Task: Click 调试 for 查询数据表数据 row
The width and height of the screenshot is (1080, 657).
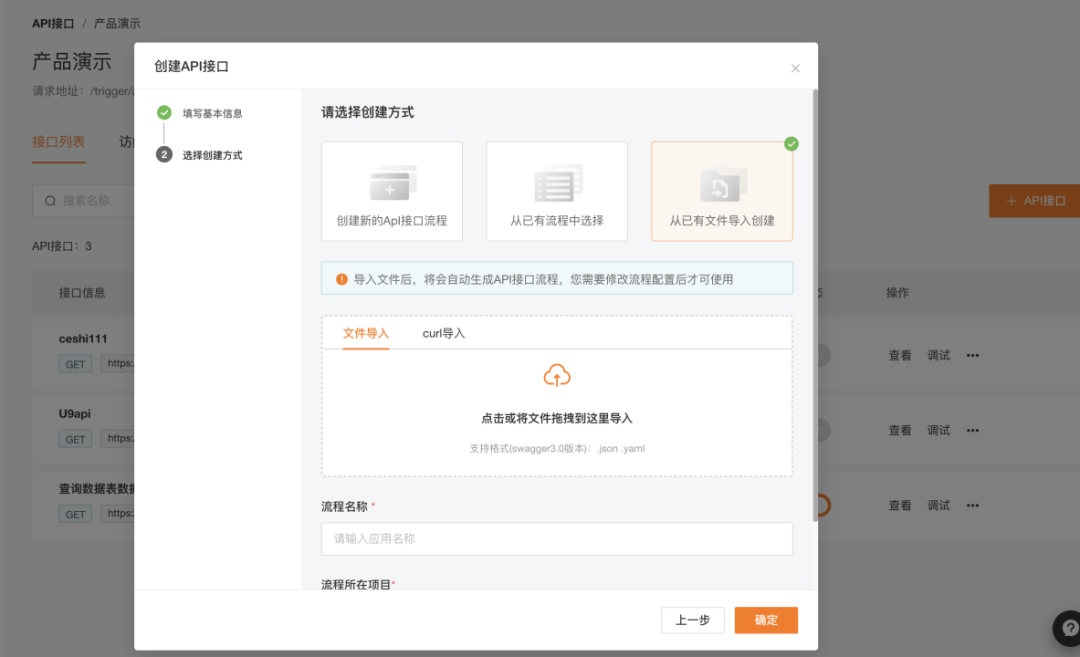Action: [938, 505]
